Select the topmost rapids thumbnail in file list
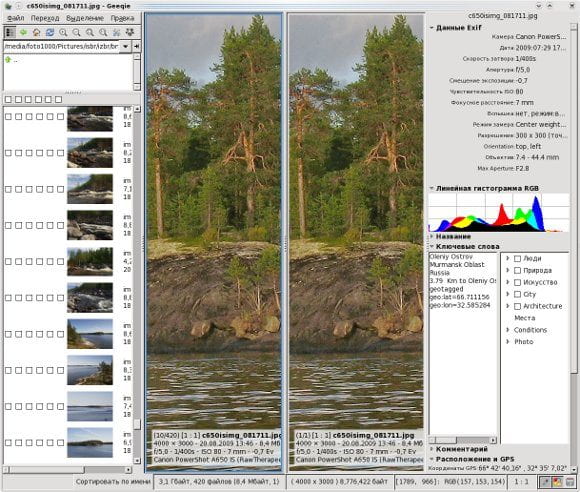Viewport: 580px width, 492px height. click(x=90, y=118)
